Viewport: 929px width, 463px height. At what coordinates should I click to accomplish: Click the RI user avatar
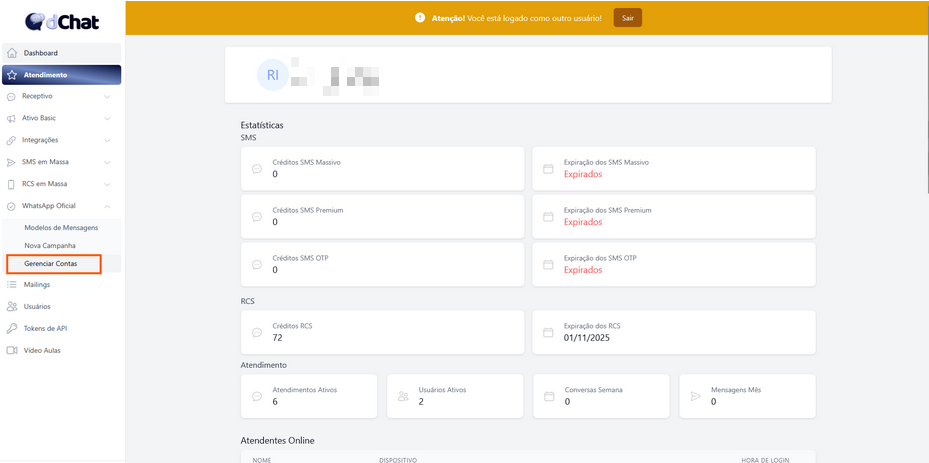[x=272, y=74]
